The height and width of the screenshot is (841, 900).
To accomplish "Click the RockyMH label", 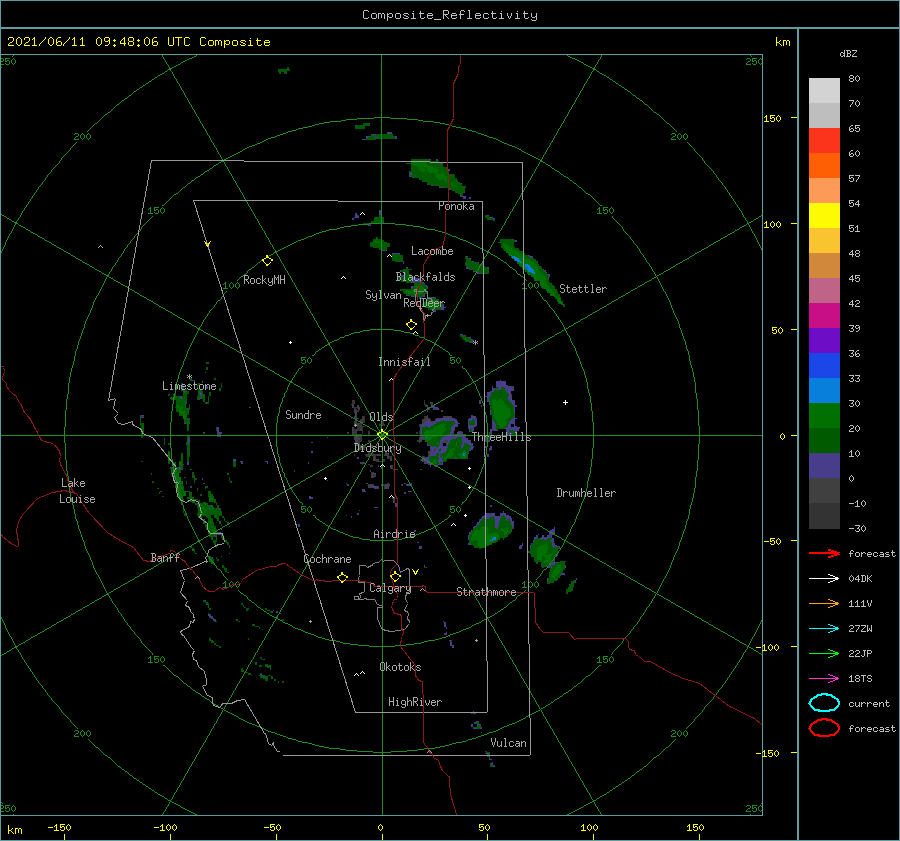I will pyautogui.click(x=264, y=280).
